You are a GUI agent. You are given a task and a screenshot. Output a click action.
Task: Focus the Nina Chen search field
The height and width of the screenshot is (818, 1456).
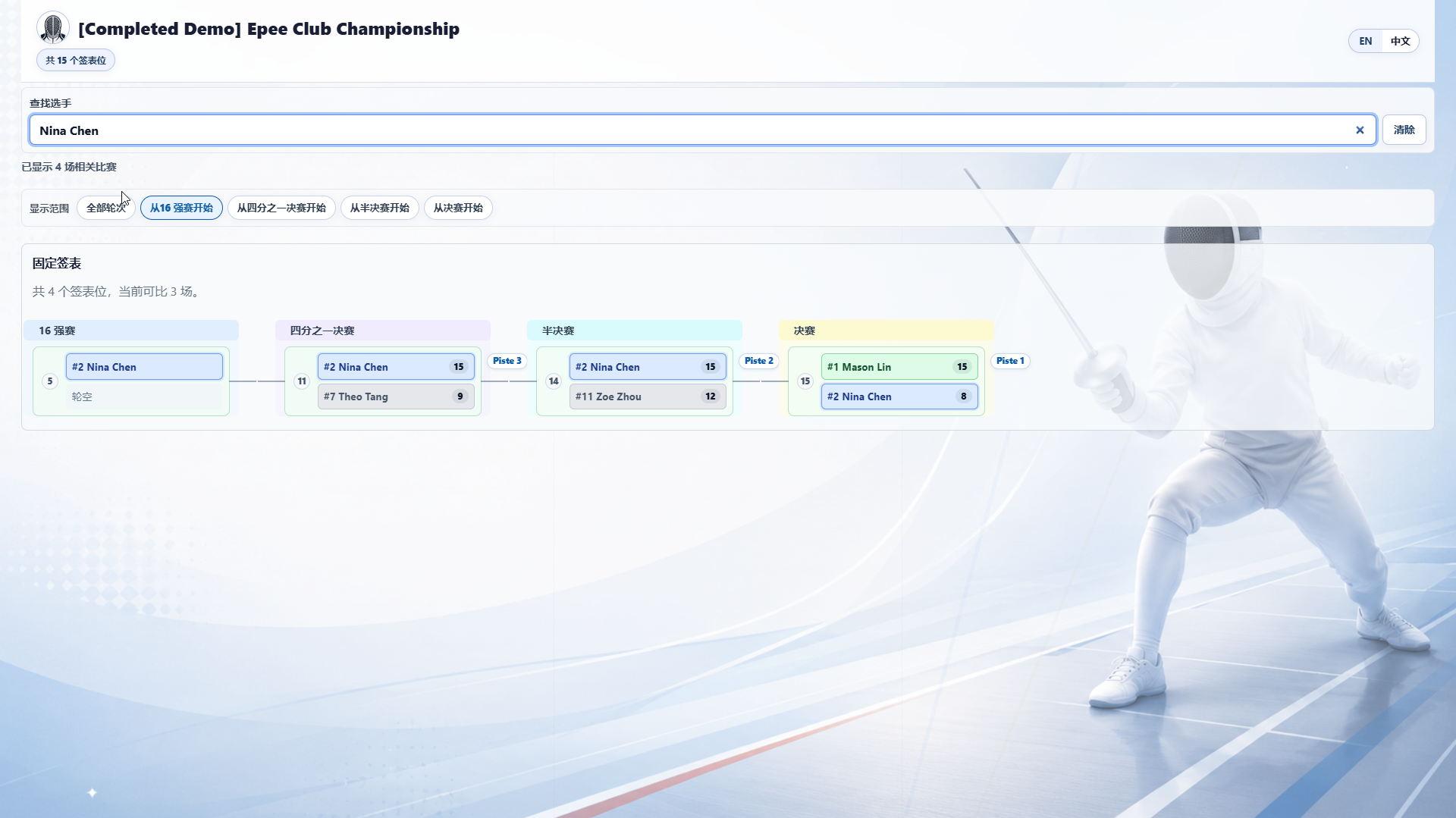pos(702,130)
